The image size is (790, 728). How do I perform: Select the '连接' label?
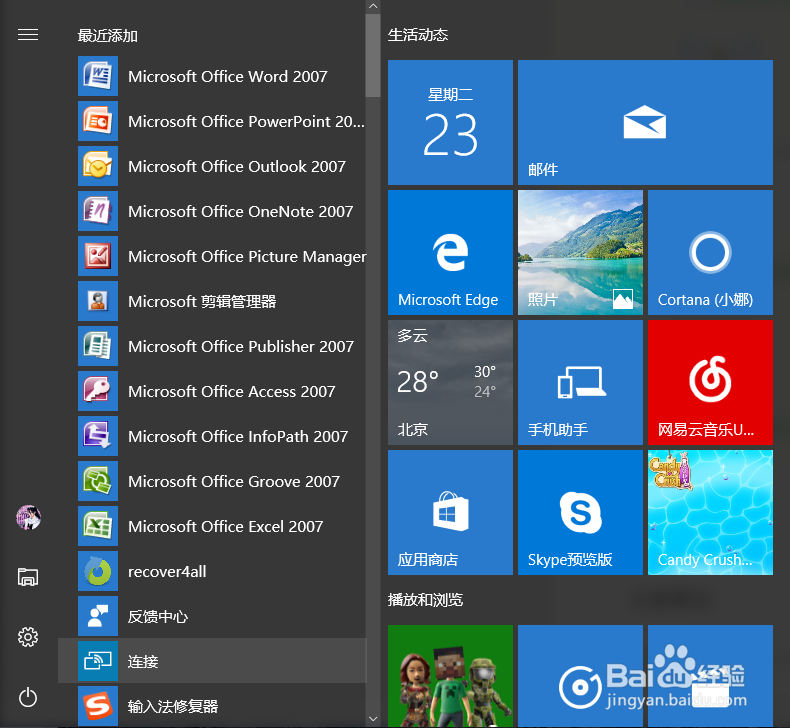(x=143, y=661)
